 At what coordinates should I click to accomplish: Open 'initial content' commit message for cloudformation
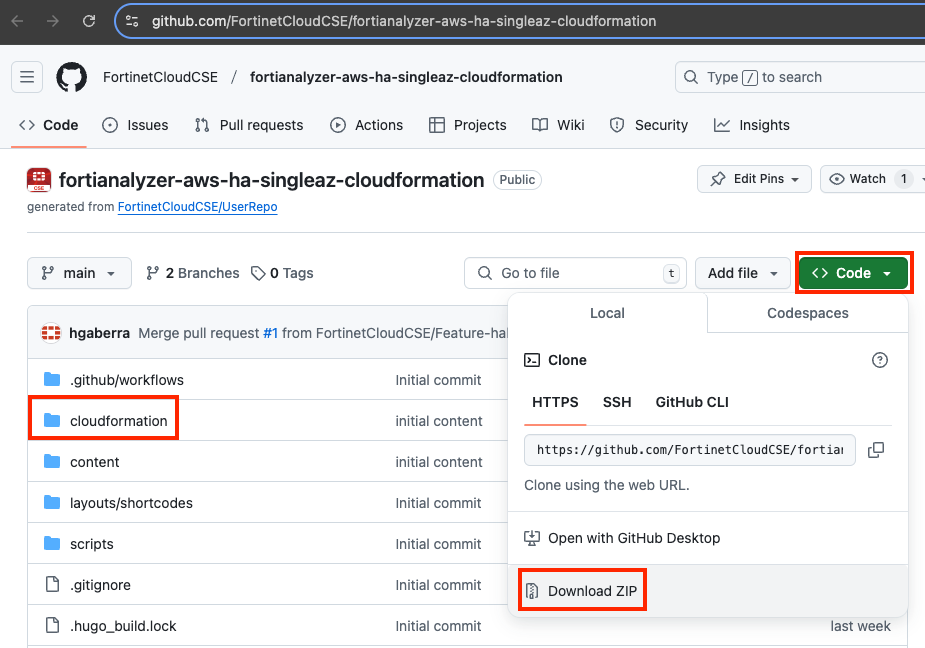[439, 421]
